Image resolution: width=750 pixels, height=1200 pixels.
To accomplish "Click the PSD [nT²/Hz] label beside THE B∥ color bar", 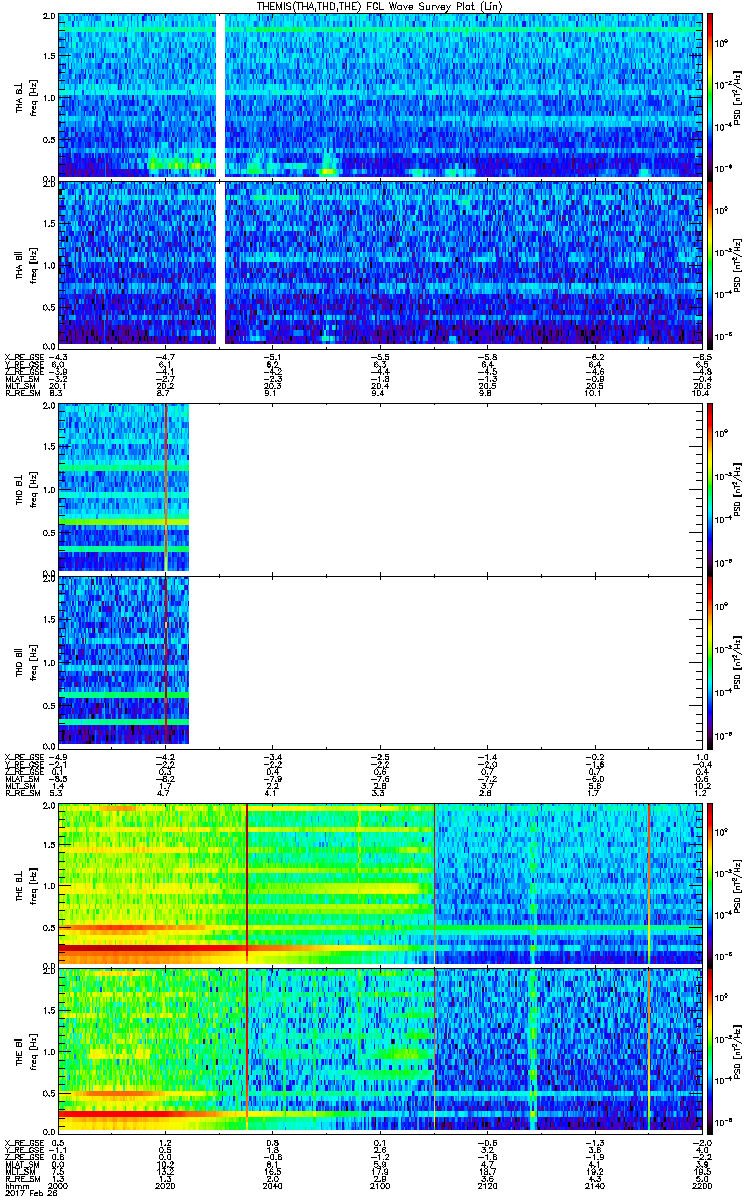I will pos(738,1051).
